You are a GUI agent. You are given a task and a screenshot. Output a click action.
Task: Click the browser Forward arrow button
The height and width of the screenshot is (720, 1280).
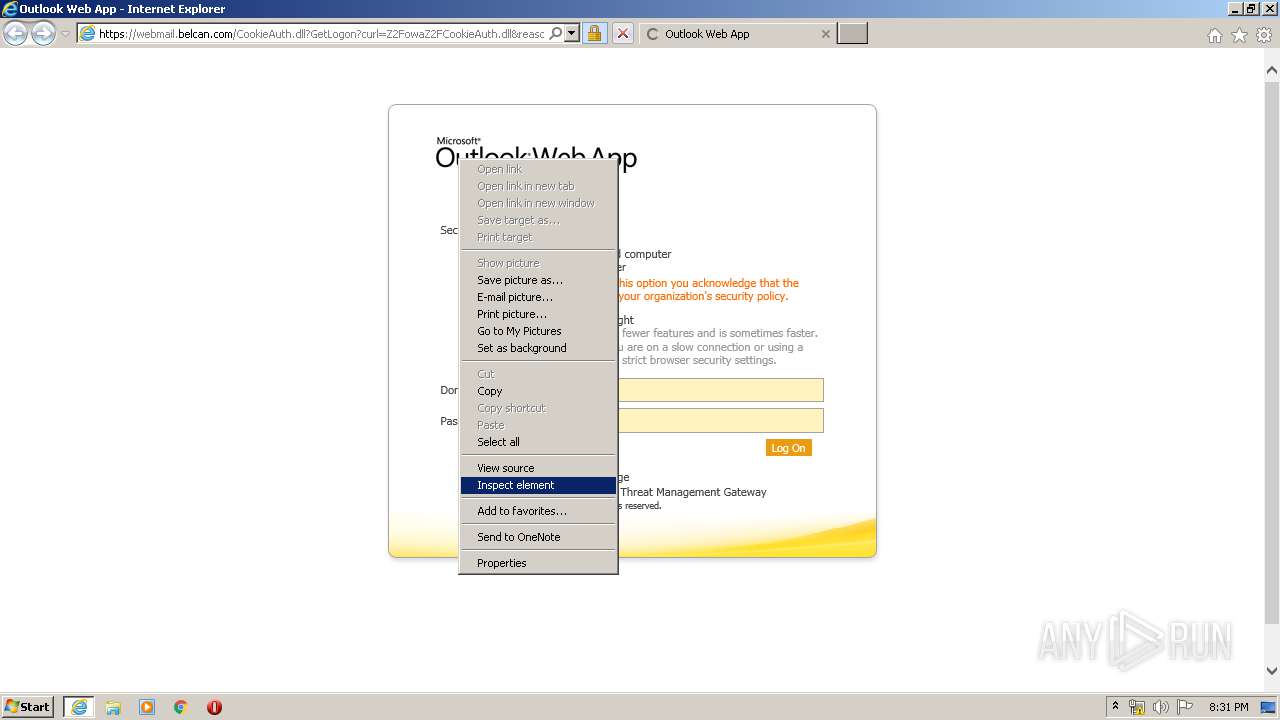[43, 34]
